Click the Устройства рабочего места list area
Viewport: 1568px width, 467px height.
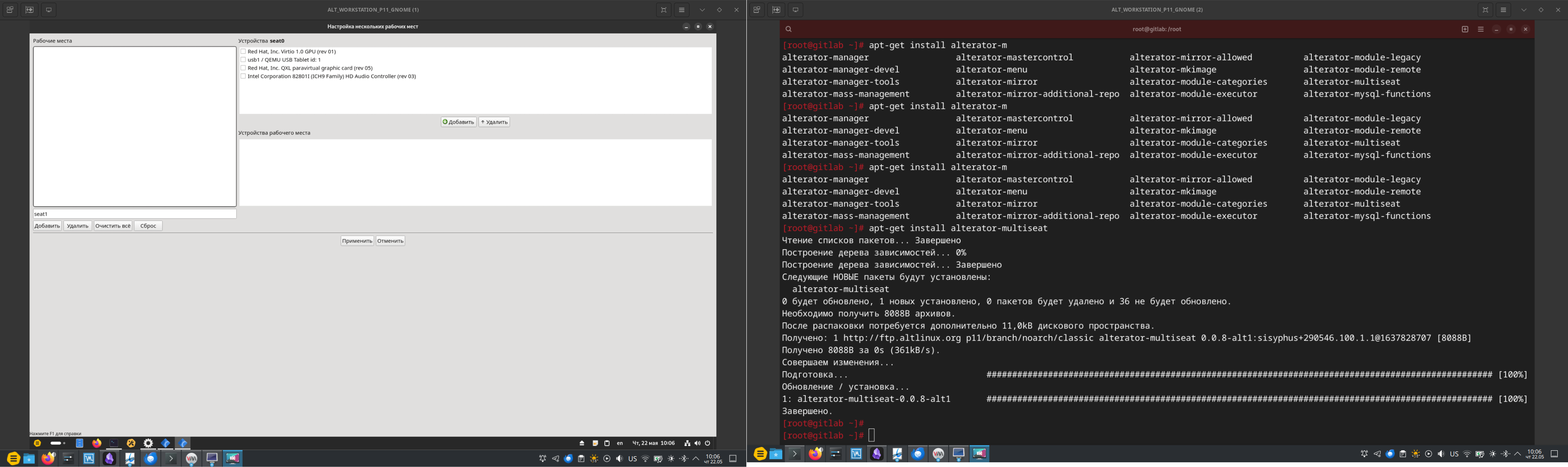[x=475, y=172]
